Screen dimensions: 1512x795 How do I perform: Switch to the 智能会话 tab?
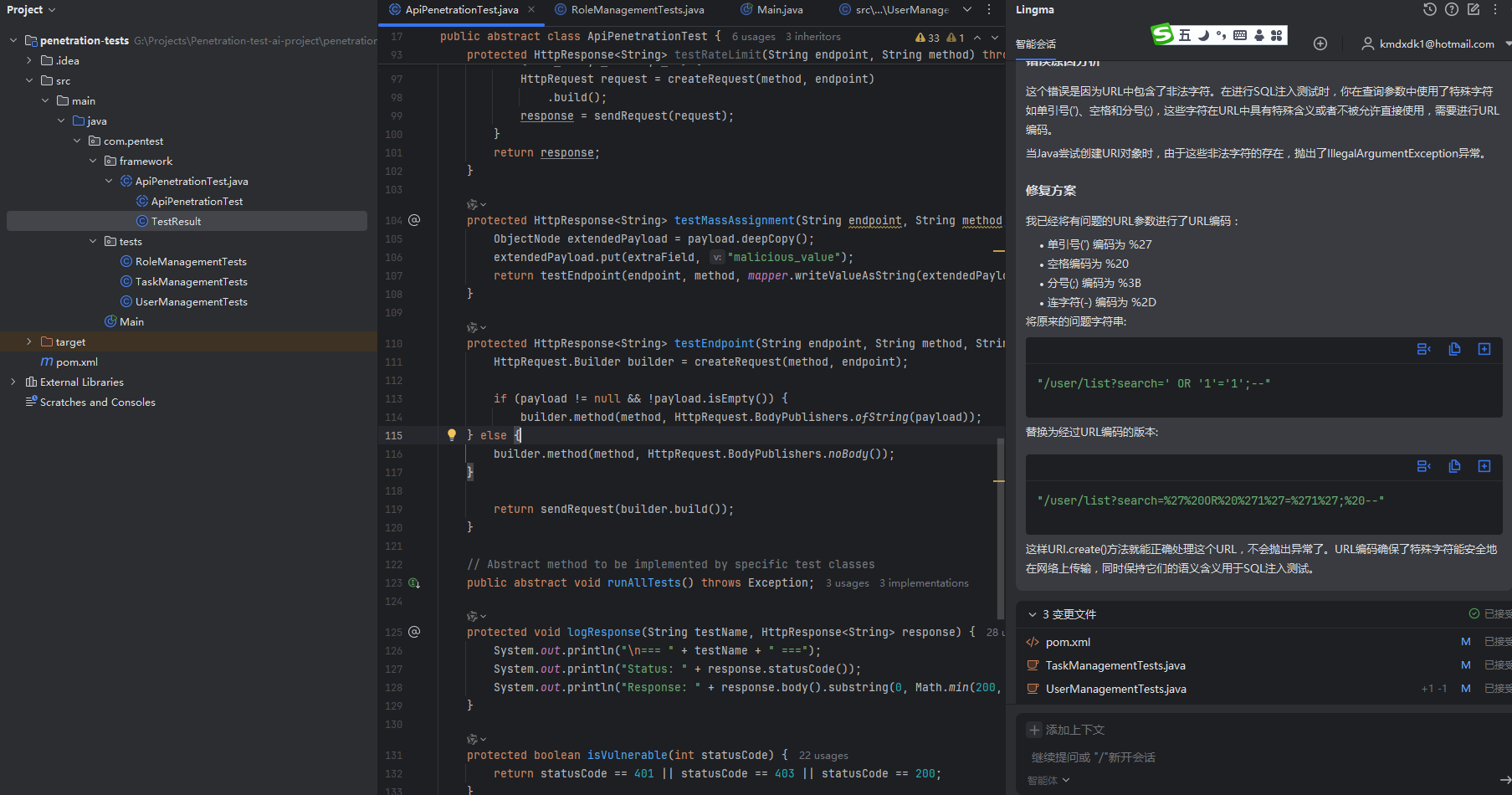(1035, 44)
